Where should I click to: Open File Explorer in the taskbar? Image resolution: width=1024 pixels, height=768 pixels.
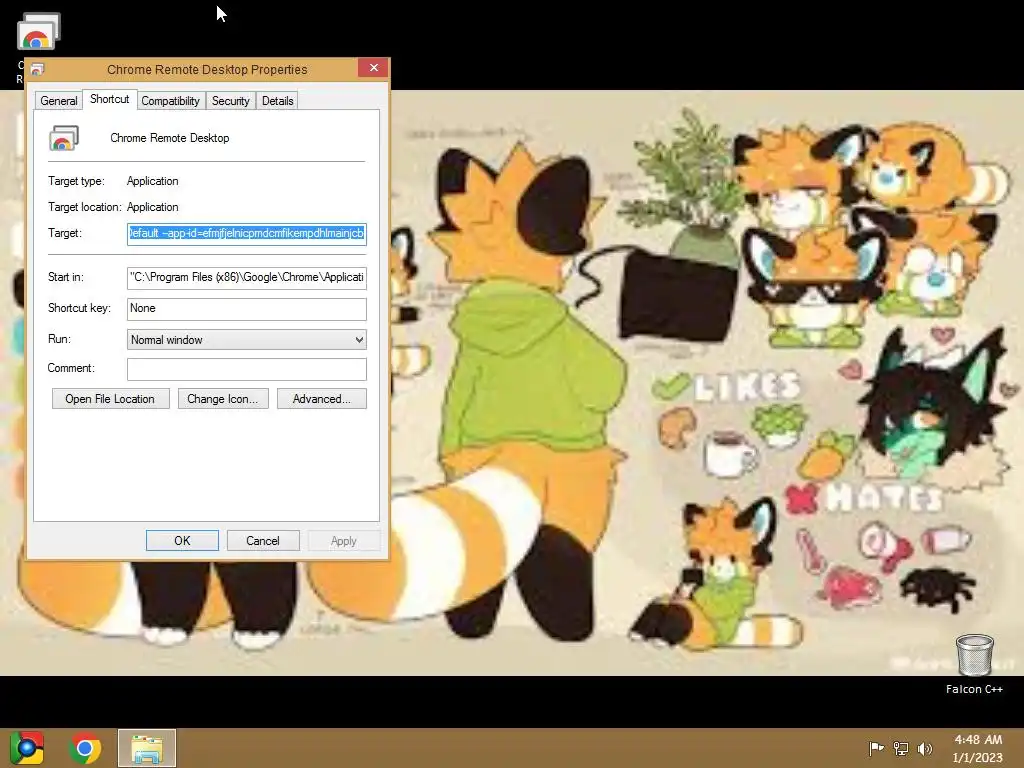pyautogui.click(x=147, y=748)
